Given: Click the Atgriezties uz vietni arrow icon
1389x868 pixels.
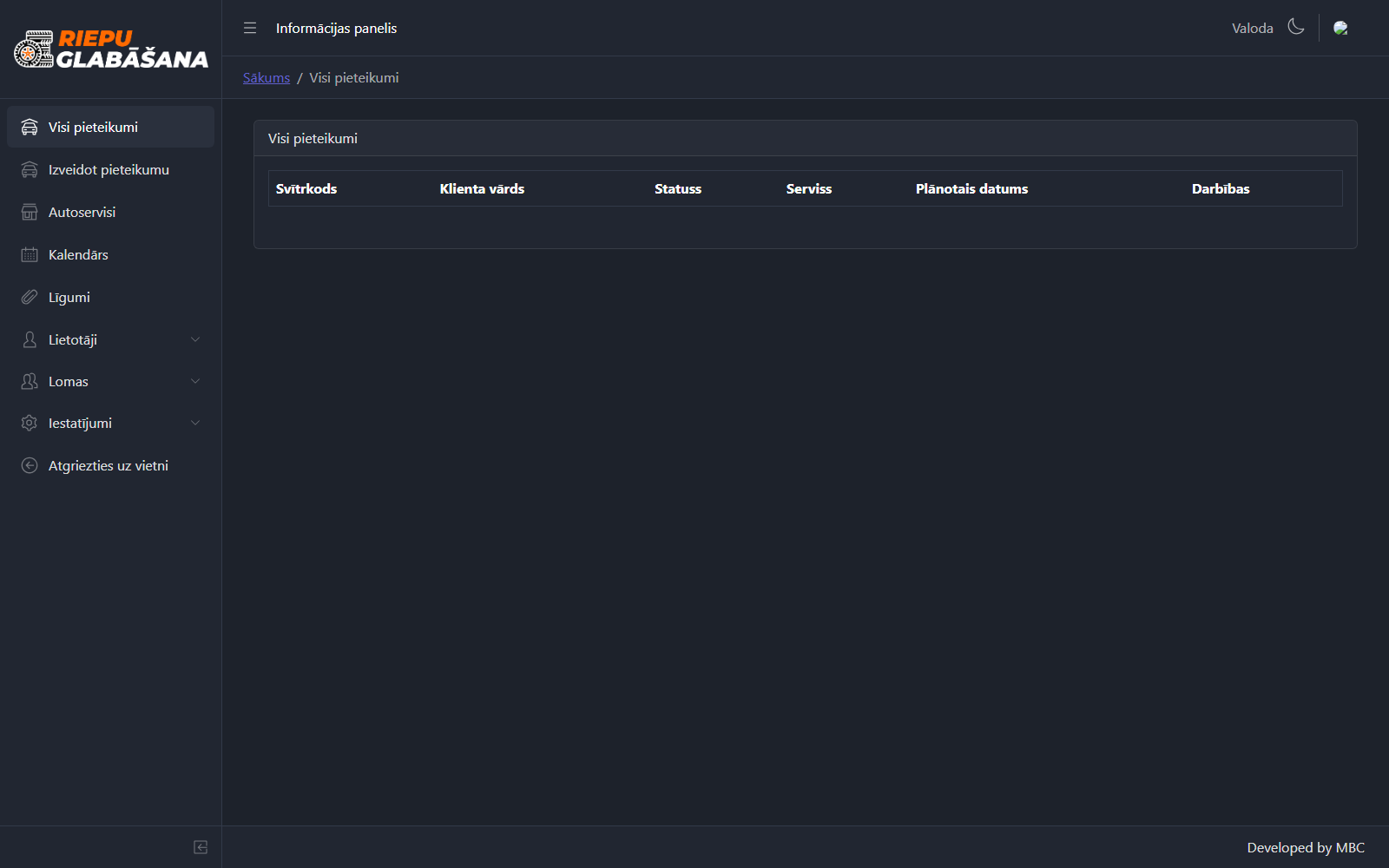Looking at the screenshot, I should [30, 465].
